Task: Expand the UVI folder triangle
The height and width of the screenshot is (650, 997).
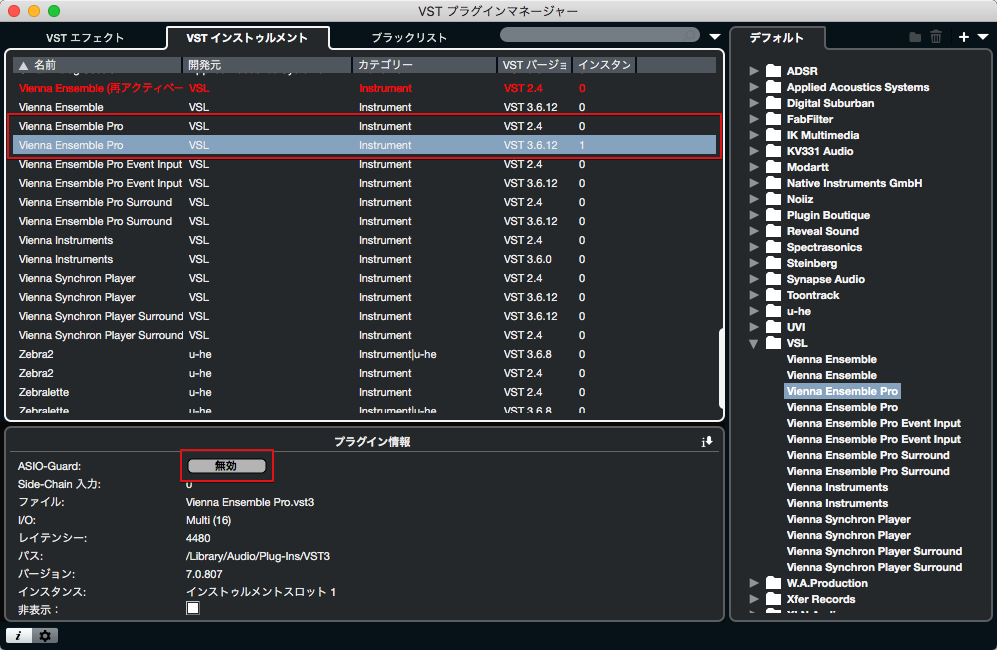Action: 754,327
